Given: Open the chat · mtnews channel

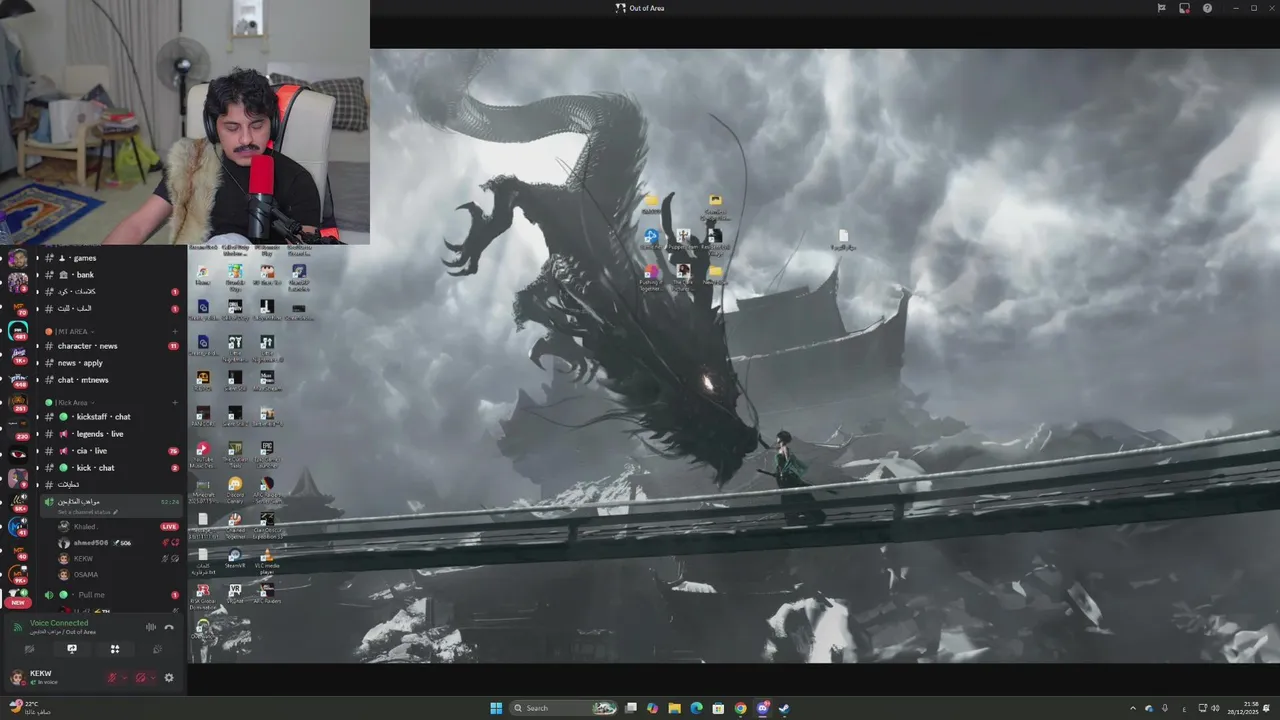Looking at the screenshot, I should (110, 380).
